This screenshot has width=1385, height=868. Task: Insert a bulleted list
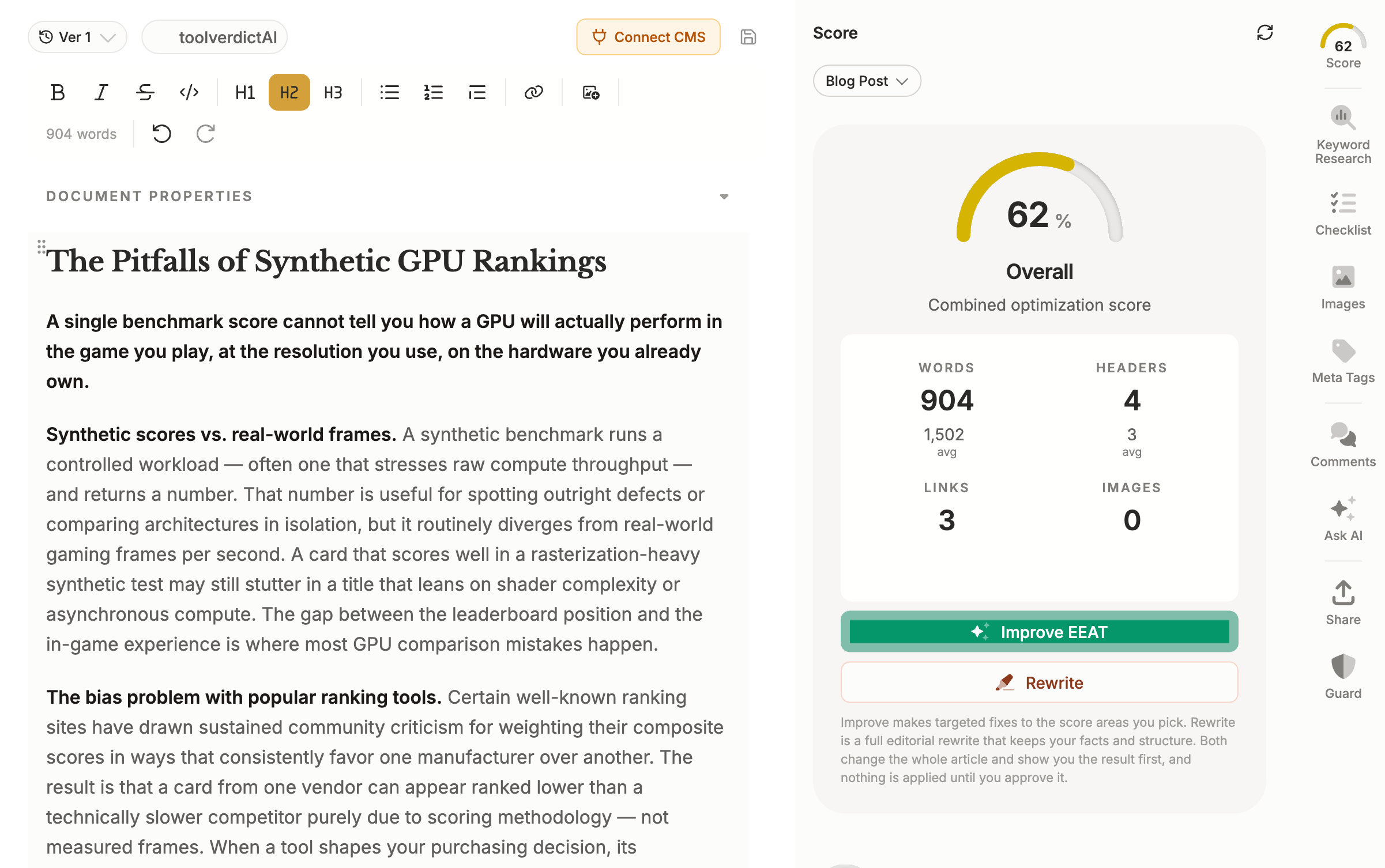tap(390, 92)
